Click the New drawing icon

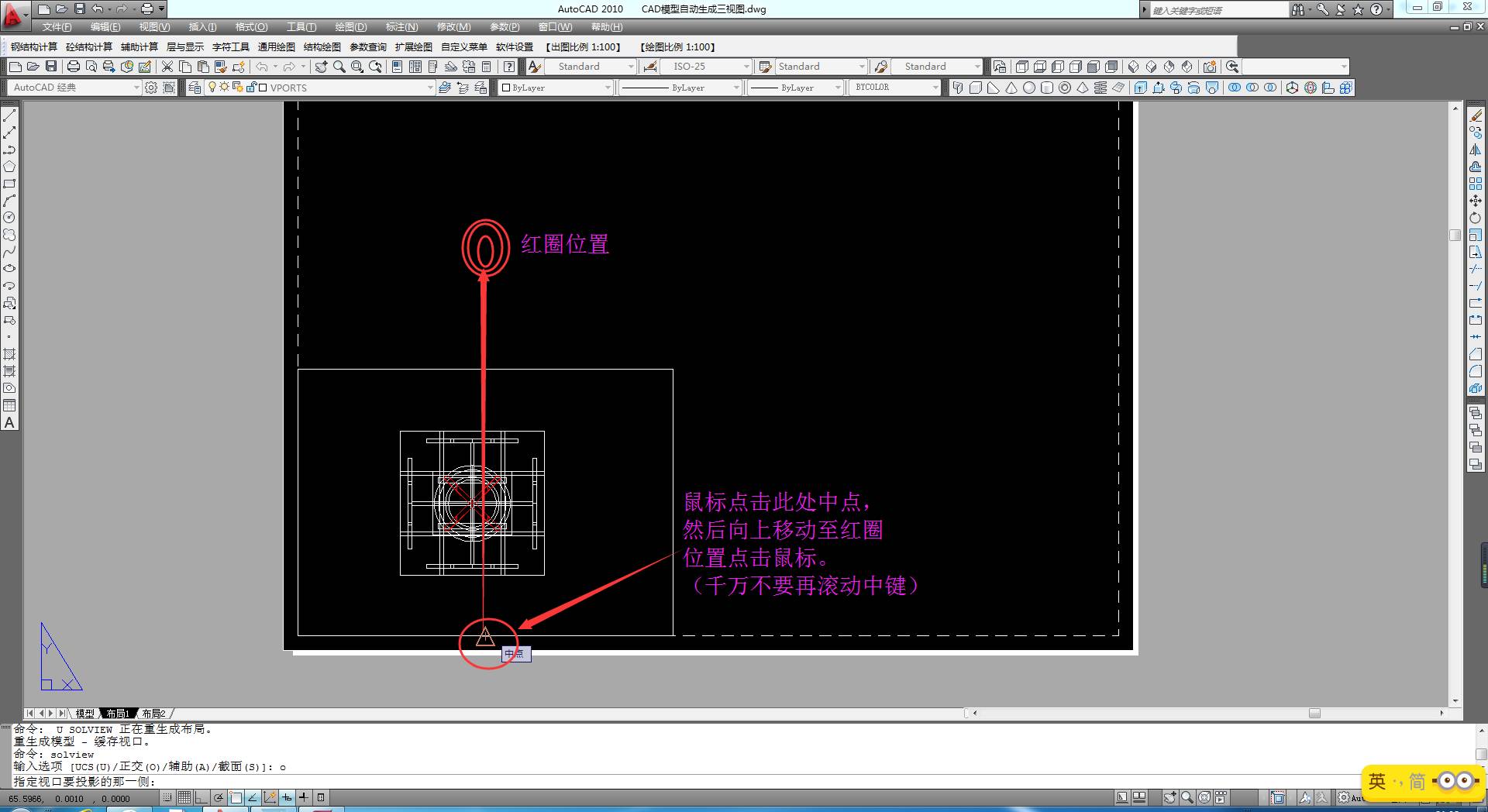pyautogui.click(x=15, y=67)
